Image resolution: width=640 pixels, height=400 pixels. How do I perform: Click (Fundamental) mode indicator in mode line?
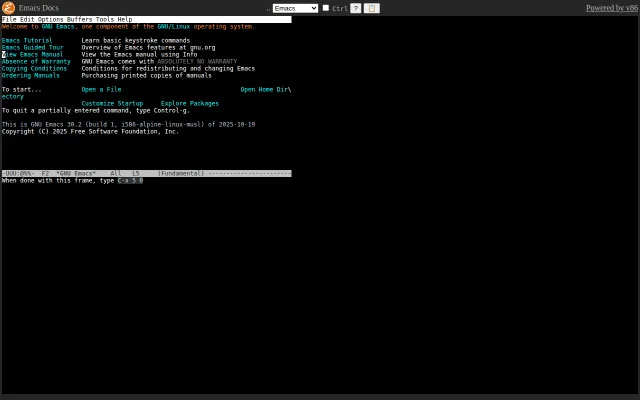181,173
